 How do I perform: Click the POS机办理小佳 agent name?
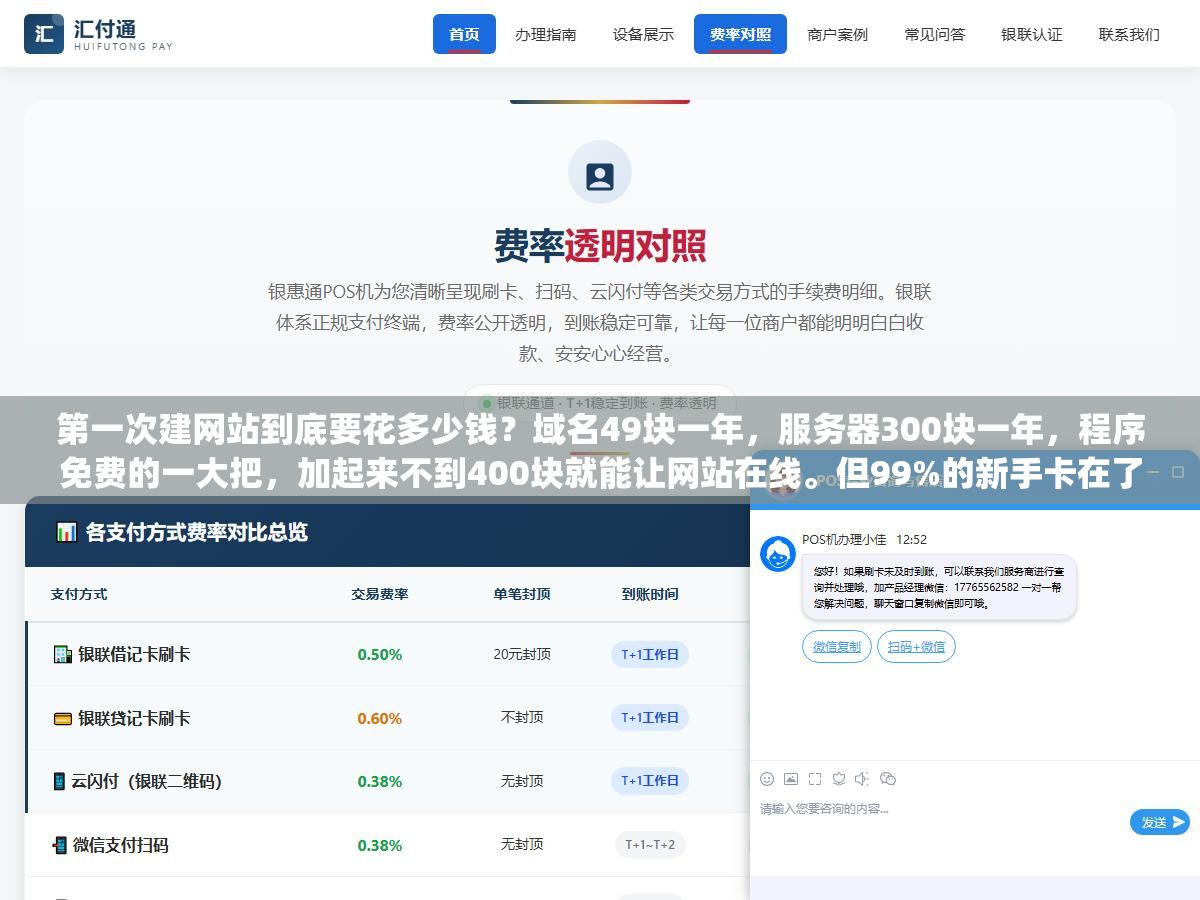click(844, 539)
